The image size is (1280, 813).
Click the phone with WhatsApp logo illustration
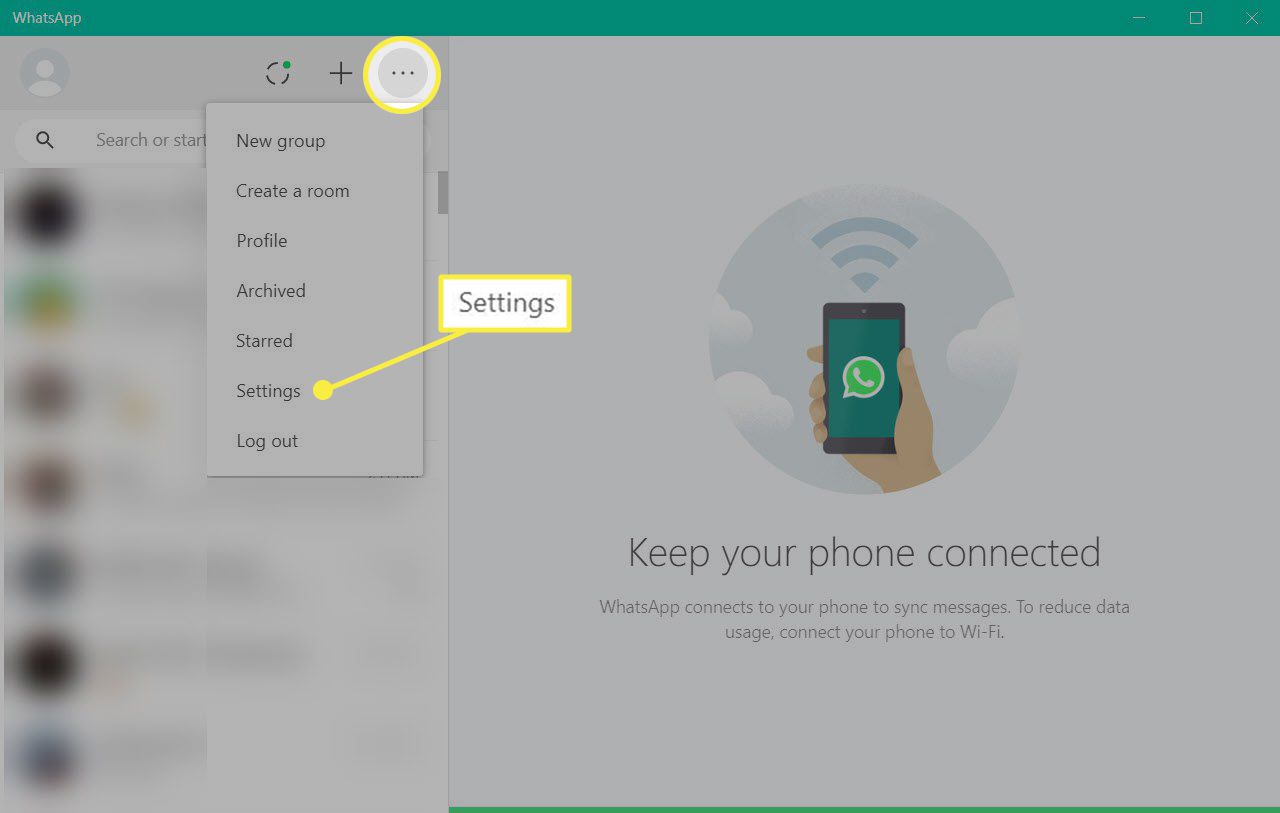point(863,378)
